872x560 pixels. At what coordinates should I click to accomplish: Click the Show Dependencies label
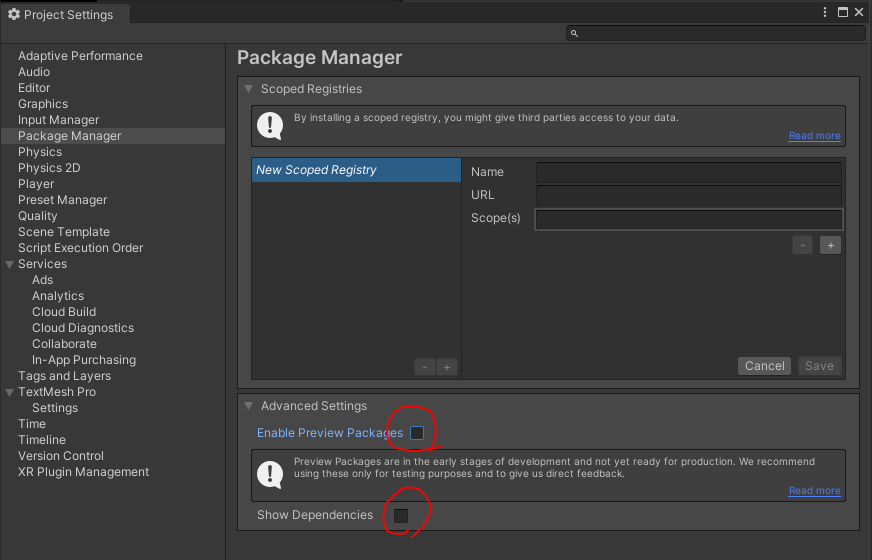click(x=315, y=515)
